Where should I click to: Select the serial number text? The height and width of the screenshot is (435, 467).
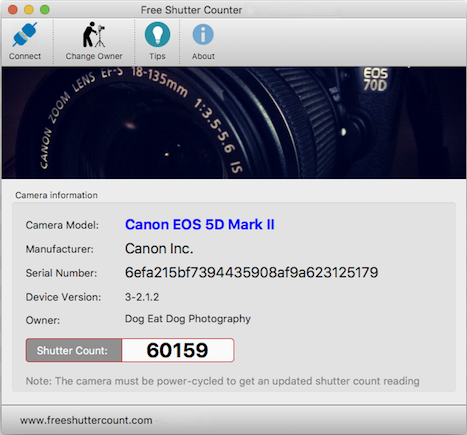coord(251,272)
